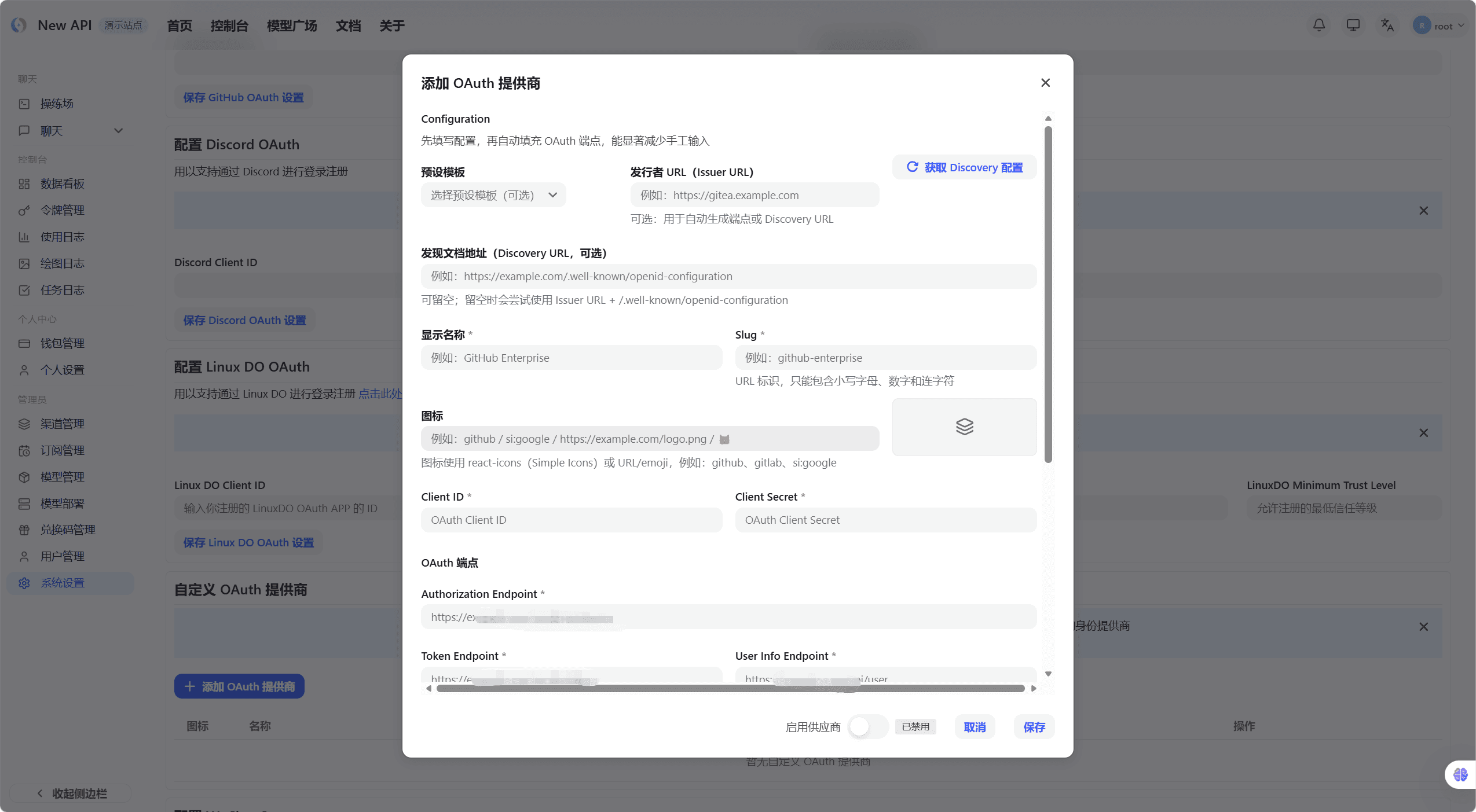Go to 渠道管理 management

[x=63, y=424]
